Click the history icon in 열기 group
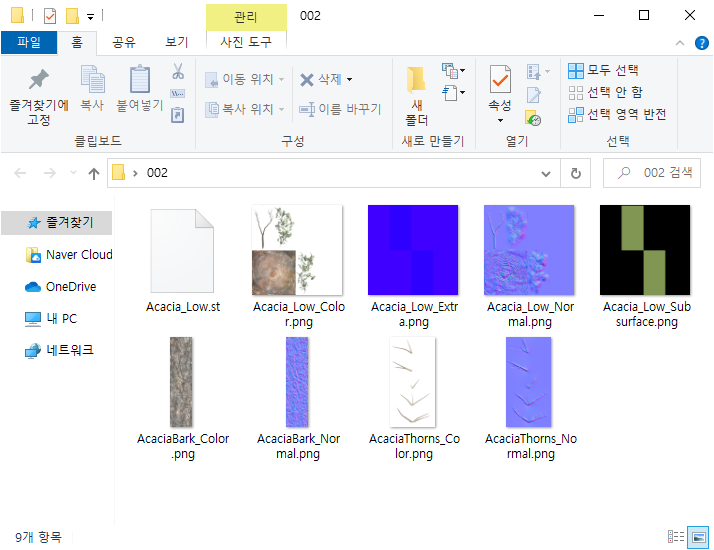Viewport: 714px width, 550px height. pos(533,118)
